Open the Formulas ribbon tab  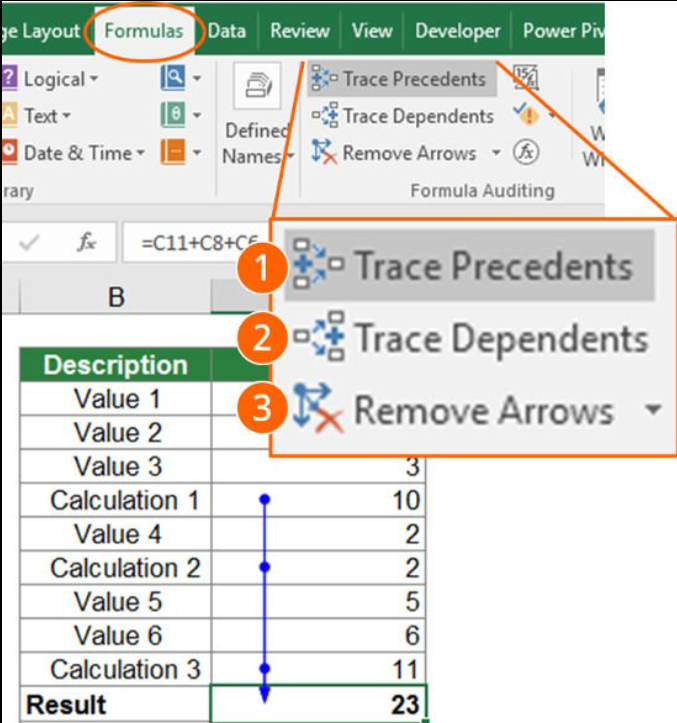click(144, 31)
